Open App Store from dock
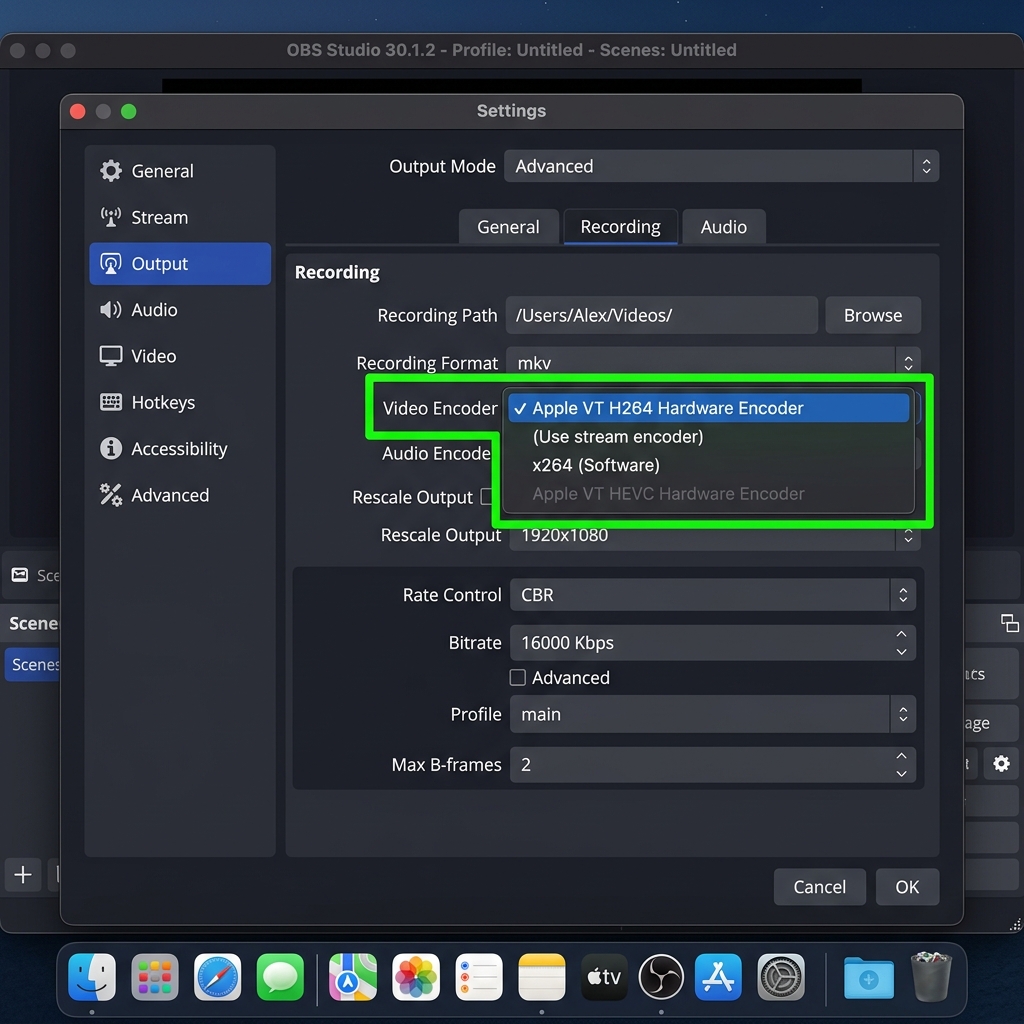This screenshot has height=1024, width=1024. 718,977
